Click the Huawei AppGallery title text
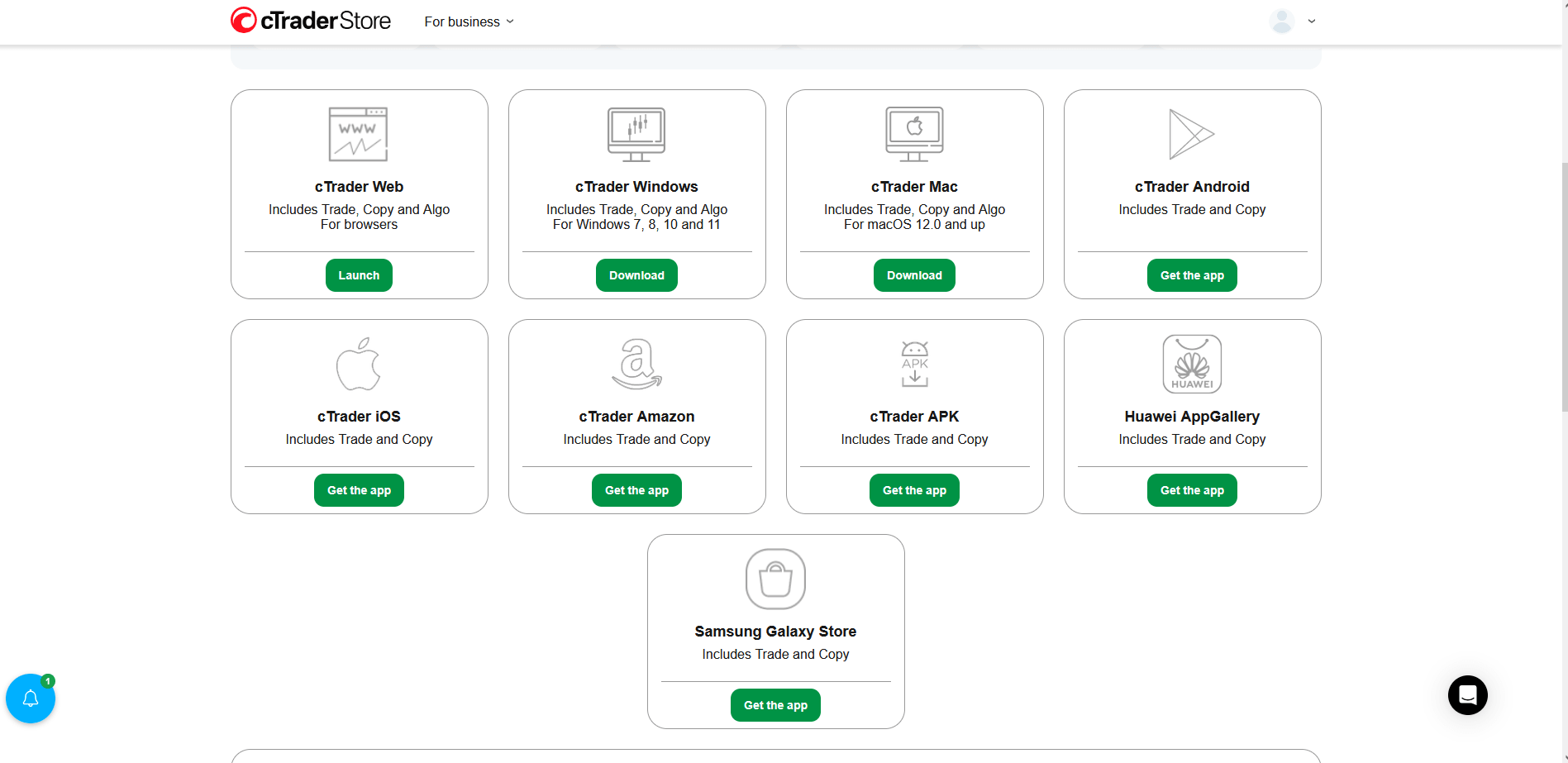The width and height of the screenshot is (1568, 763). 1192,417
